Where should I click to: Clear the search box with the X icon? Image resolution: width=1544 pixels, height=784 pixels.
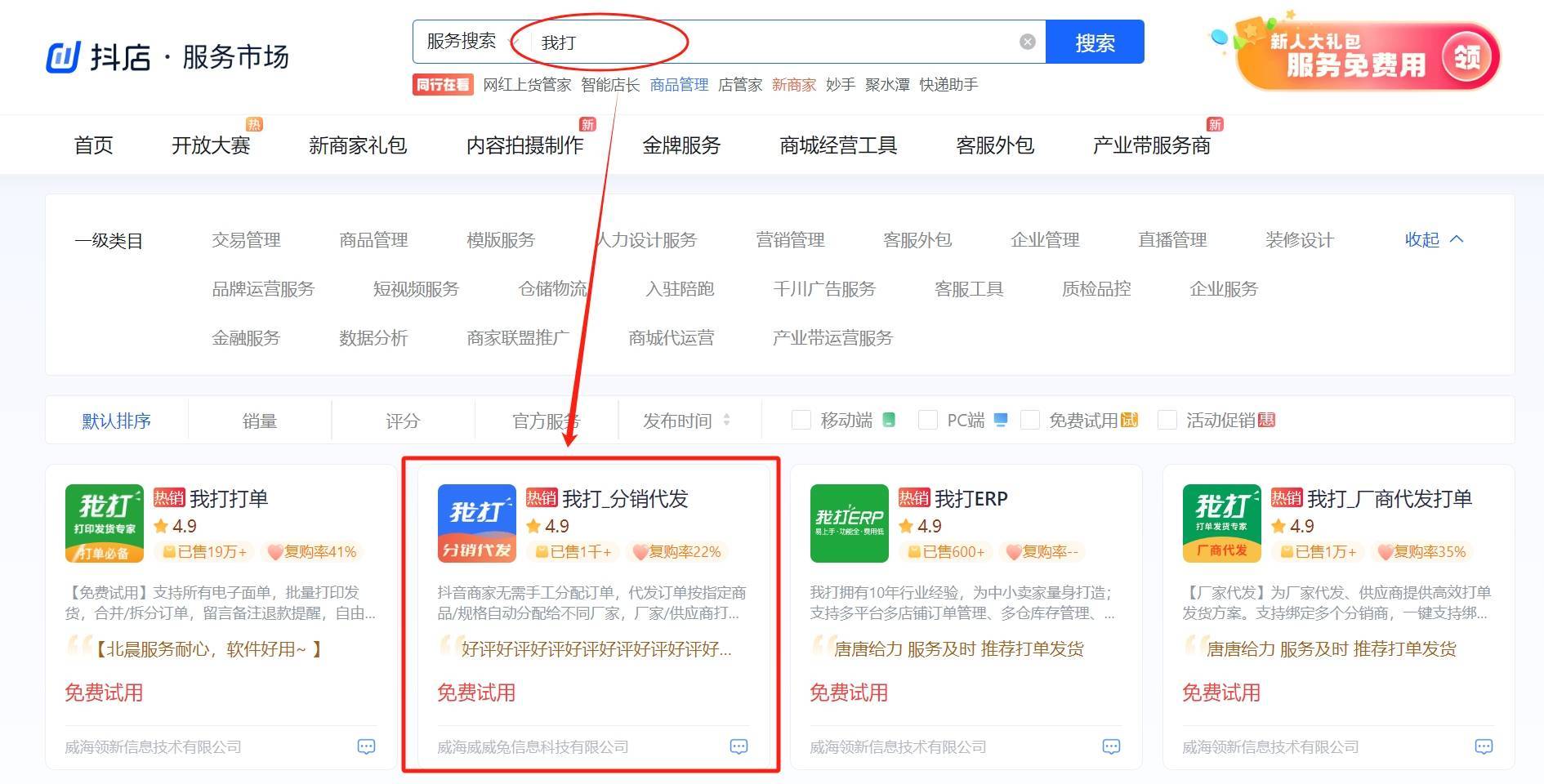[x=1028, y=42]
